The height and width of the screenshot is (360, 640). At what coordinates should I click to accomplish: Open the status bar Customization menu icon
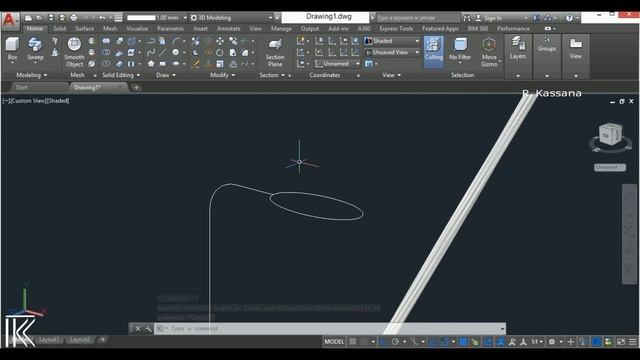[x=633, y=342]
